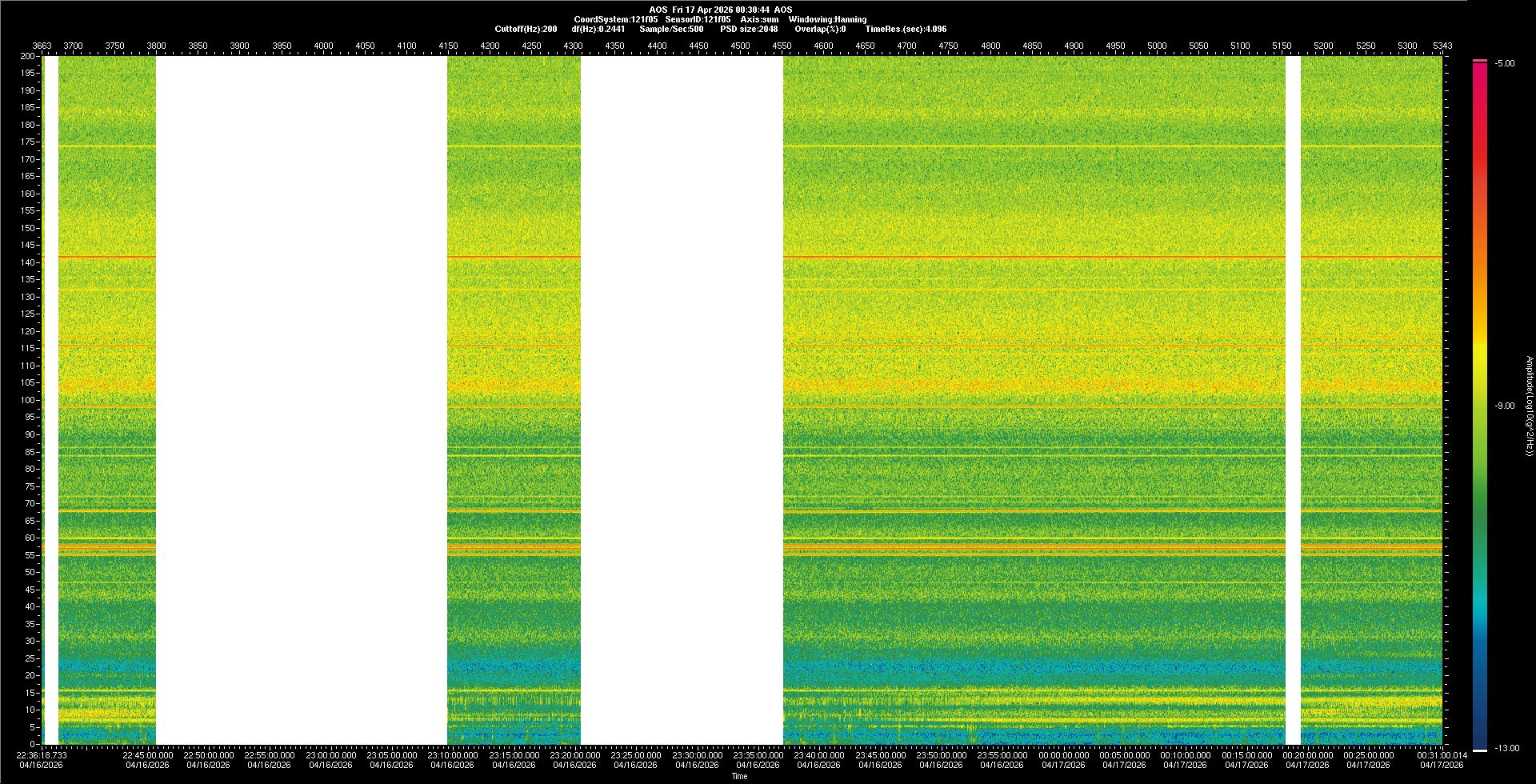Click the Amplitude(Log10(g^2/Hz)) color bar title
The width and height of the screenshot is (1536, 784).
click(x=1529, y=406)
